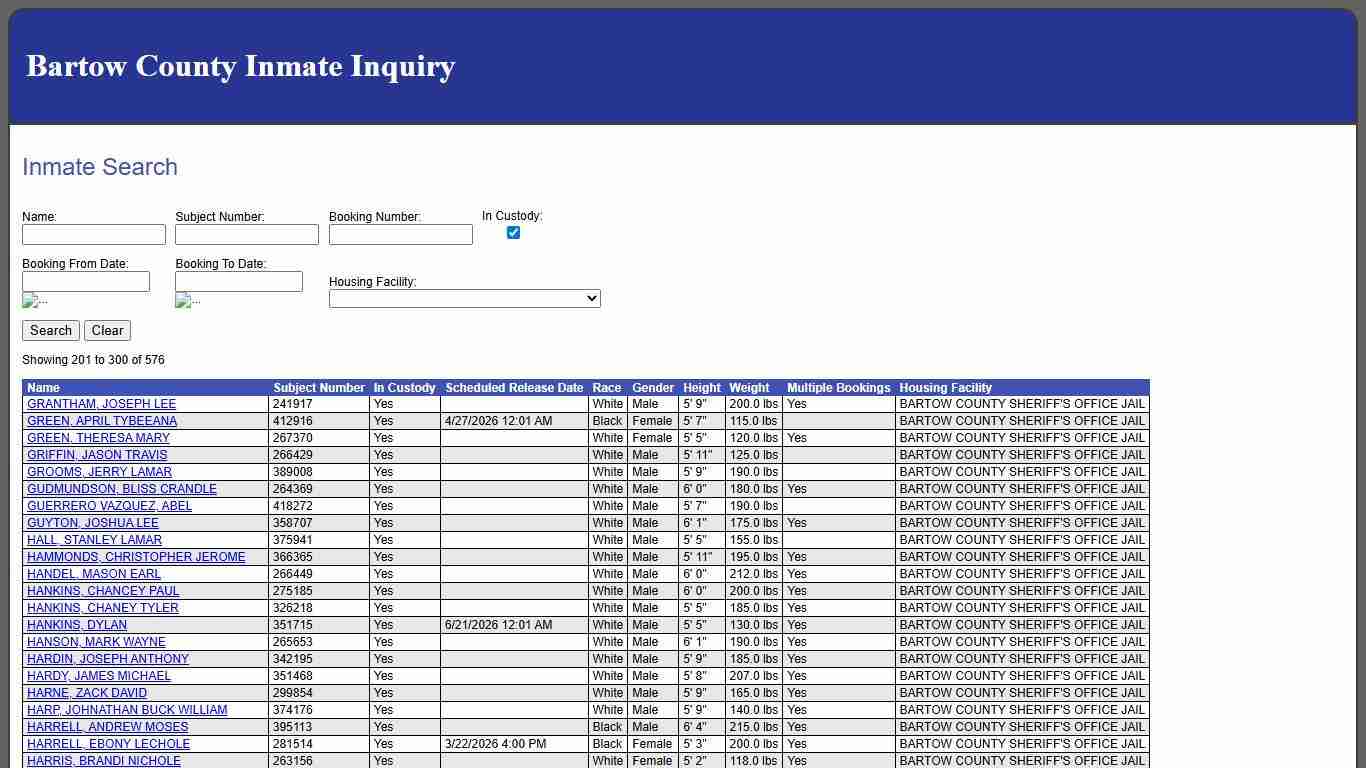Click the Booking Number field

(400, 234)
